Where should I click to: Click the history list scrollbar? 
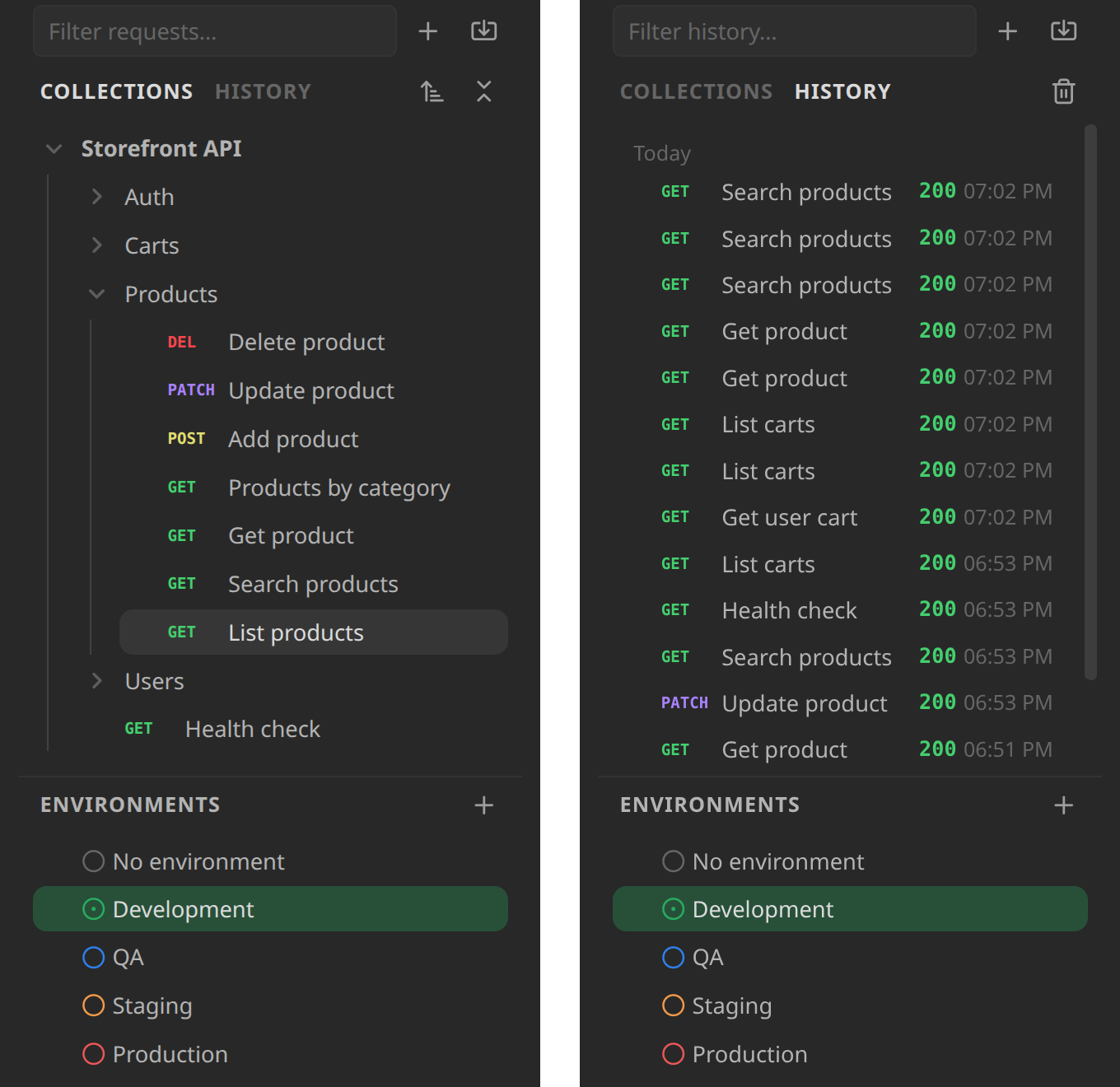click(x=1090, y=402)
